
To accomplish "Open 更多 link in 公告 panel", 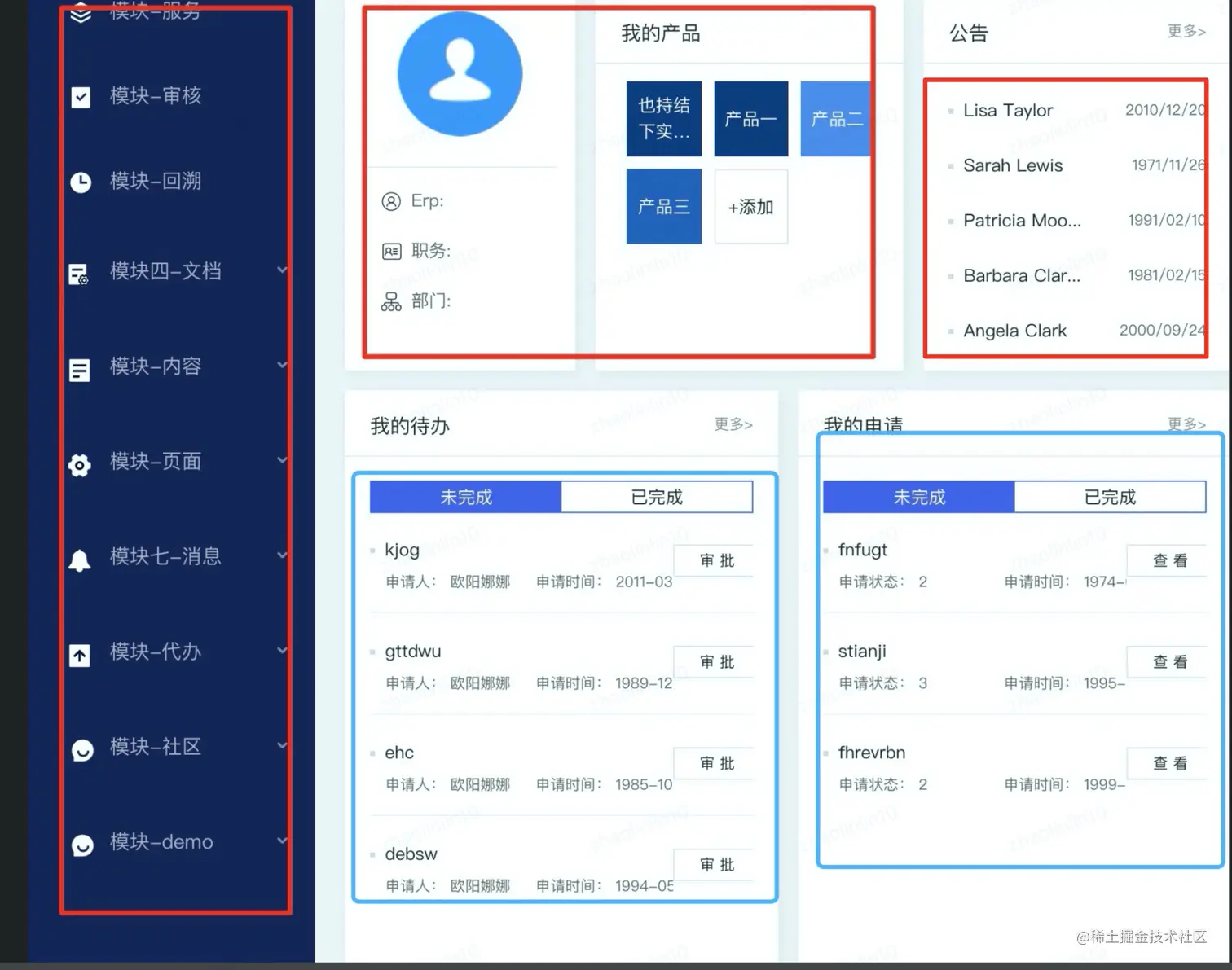I will (1186, 31).
